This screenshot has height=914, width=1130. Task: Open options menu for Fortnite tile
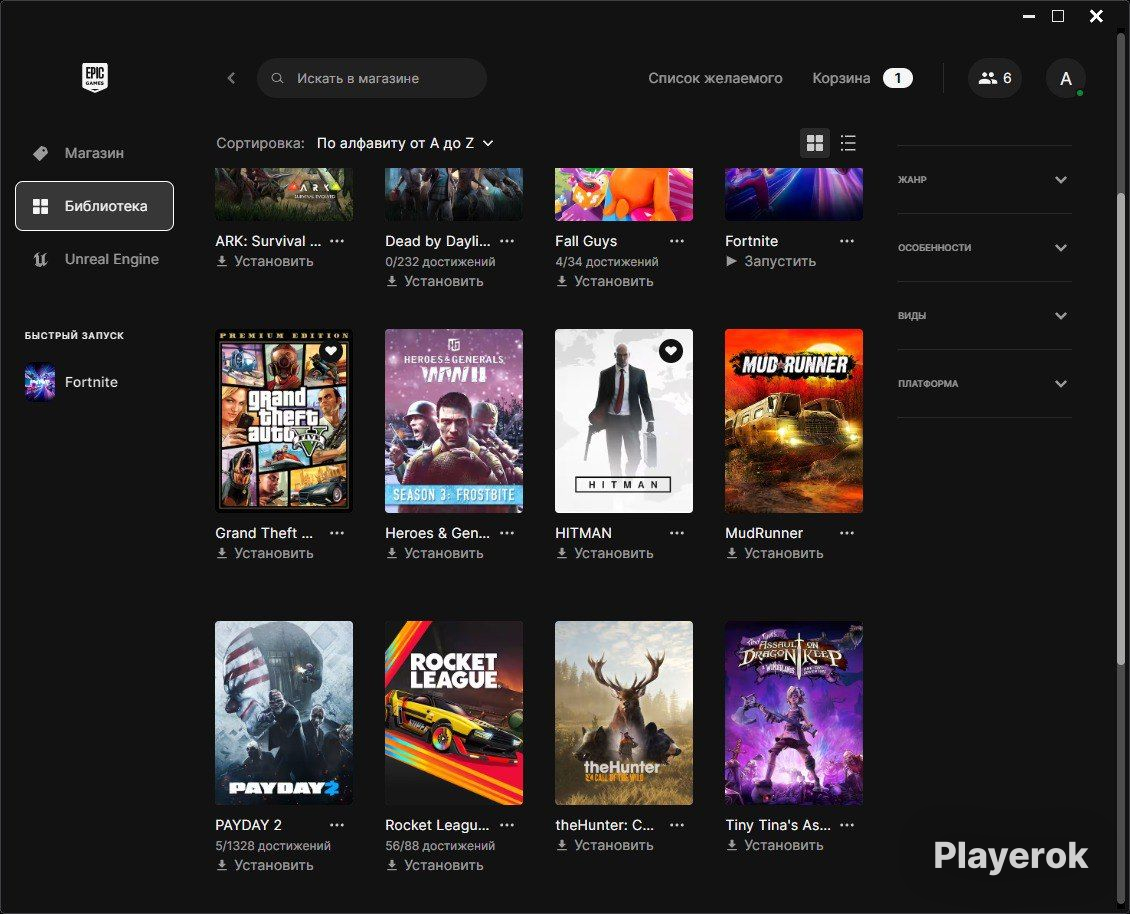point(847,241)
